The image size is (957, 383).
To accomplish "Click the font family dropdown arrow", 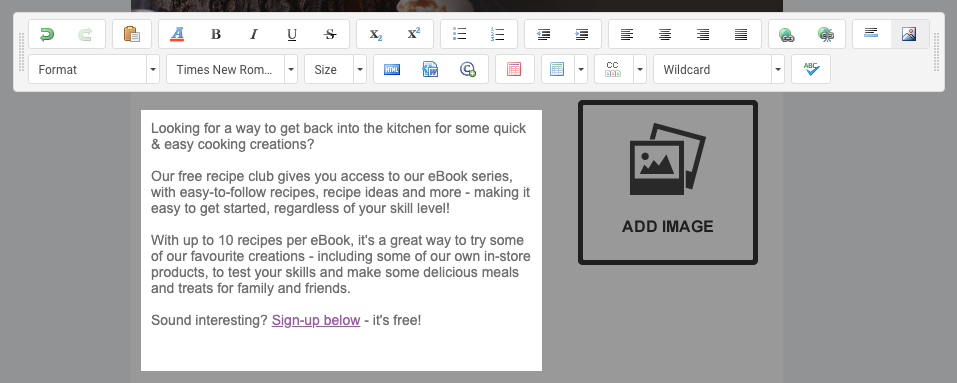I will 291,70.
